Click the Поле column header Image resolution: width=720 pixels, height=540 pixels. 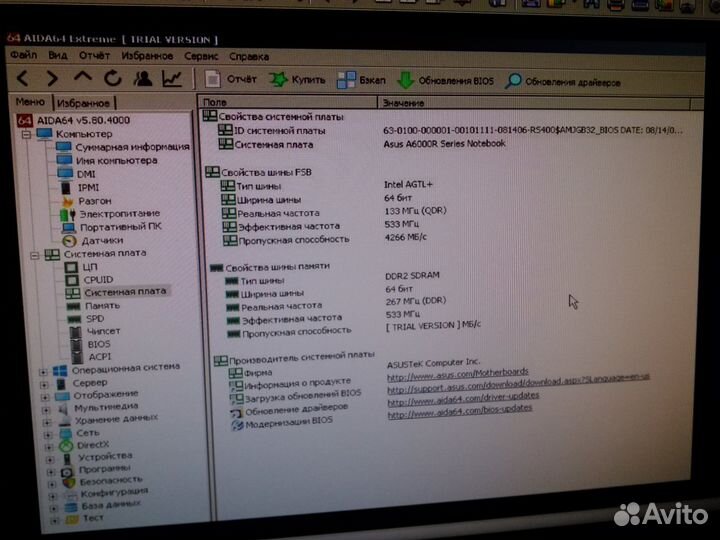288,102
